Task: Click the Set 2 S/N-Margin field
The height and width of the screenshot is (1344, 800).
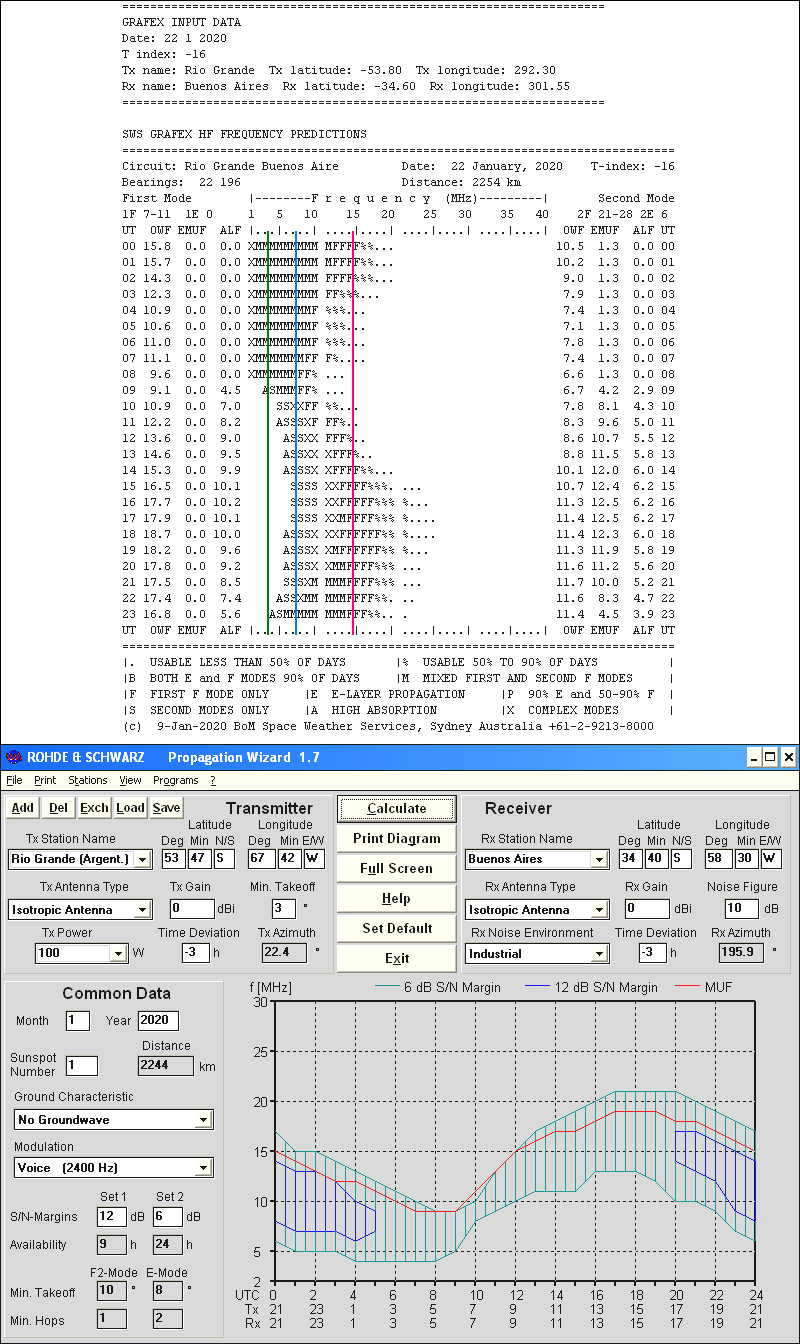Action: coord(168,1217)
